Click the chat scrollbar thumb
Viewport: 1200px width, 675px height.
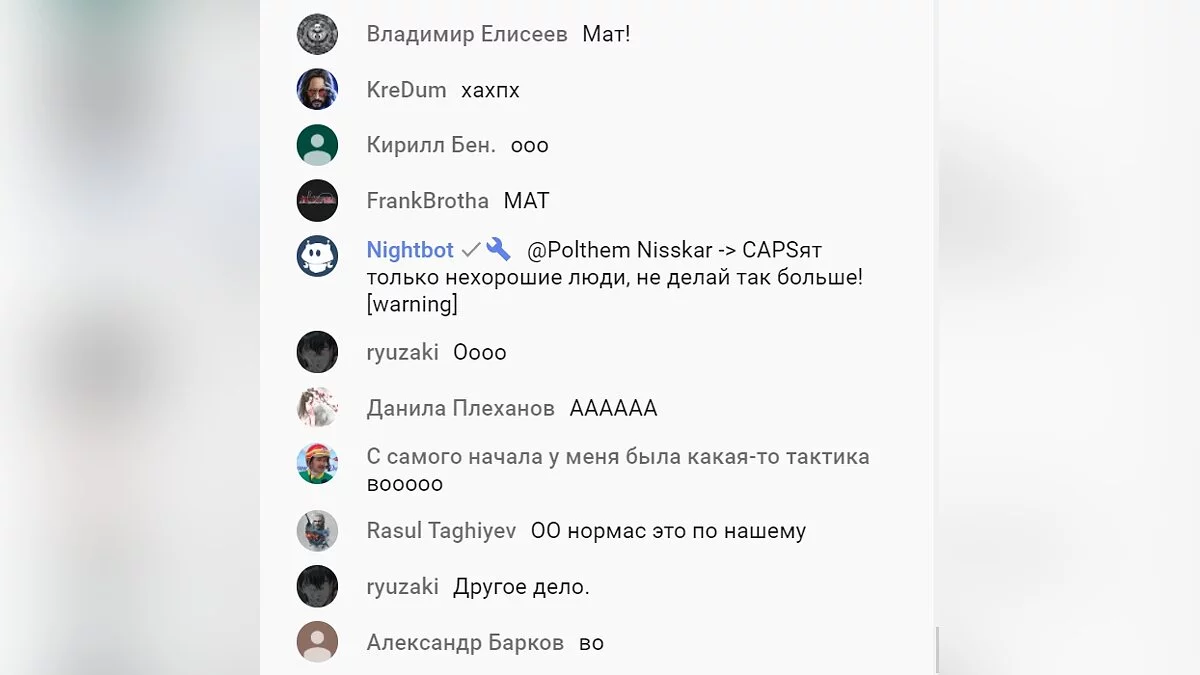click(x=937, y=650)
